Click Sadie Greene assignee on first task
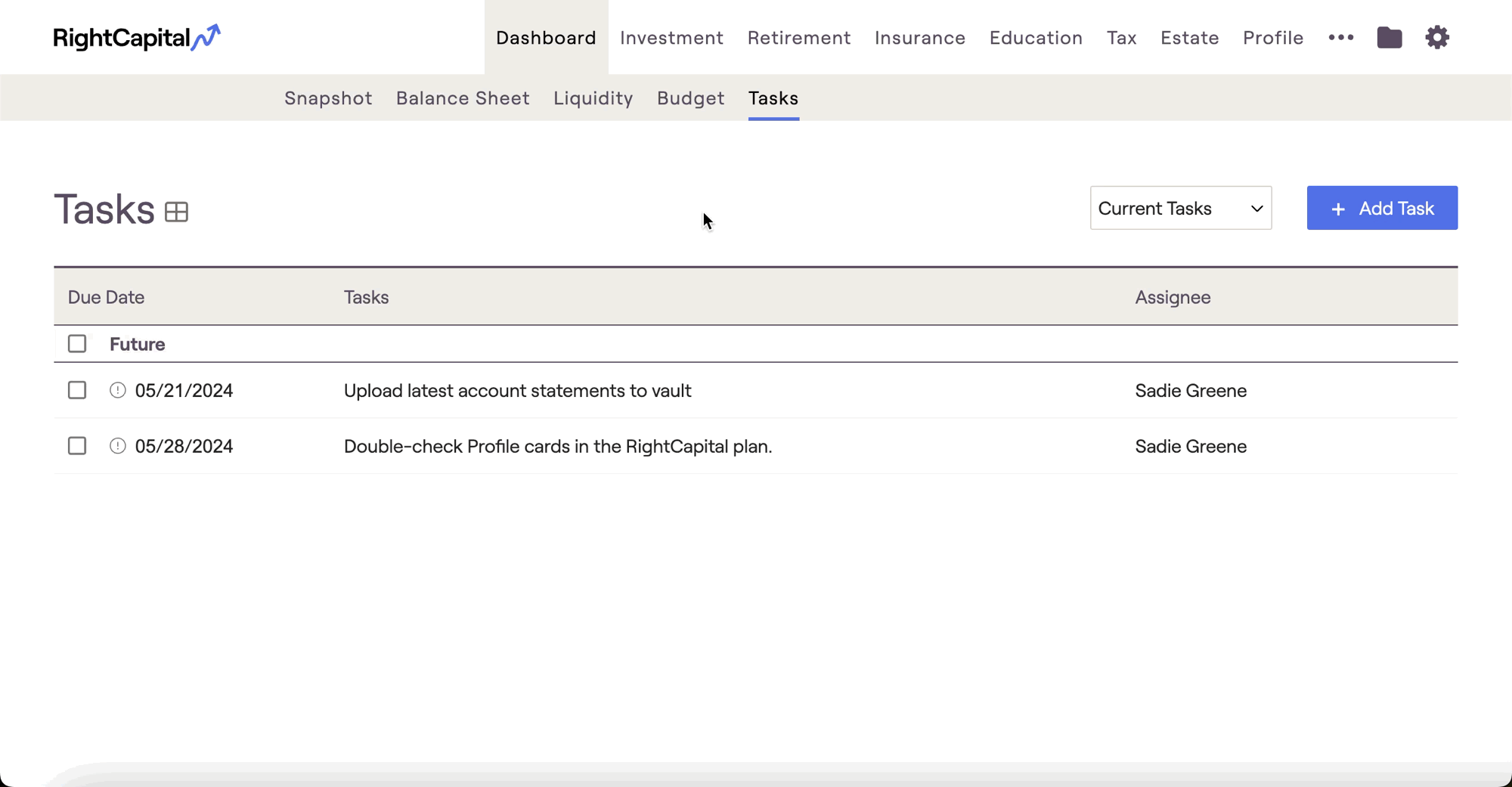 (x=1190, y=391)
